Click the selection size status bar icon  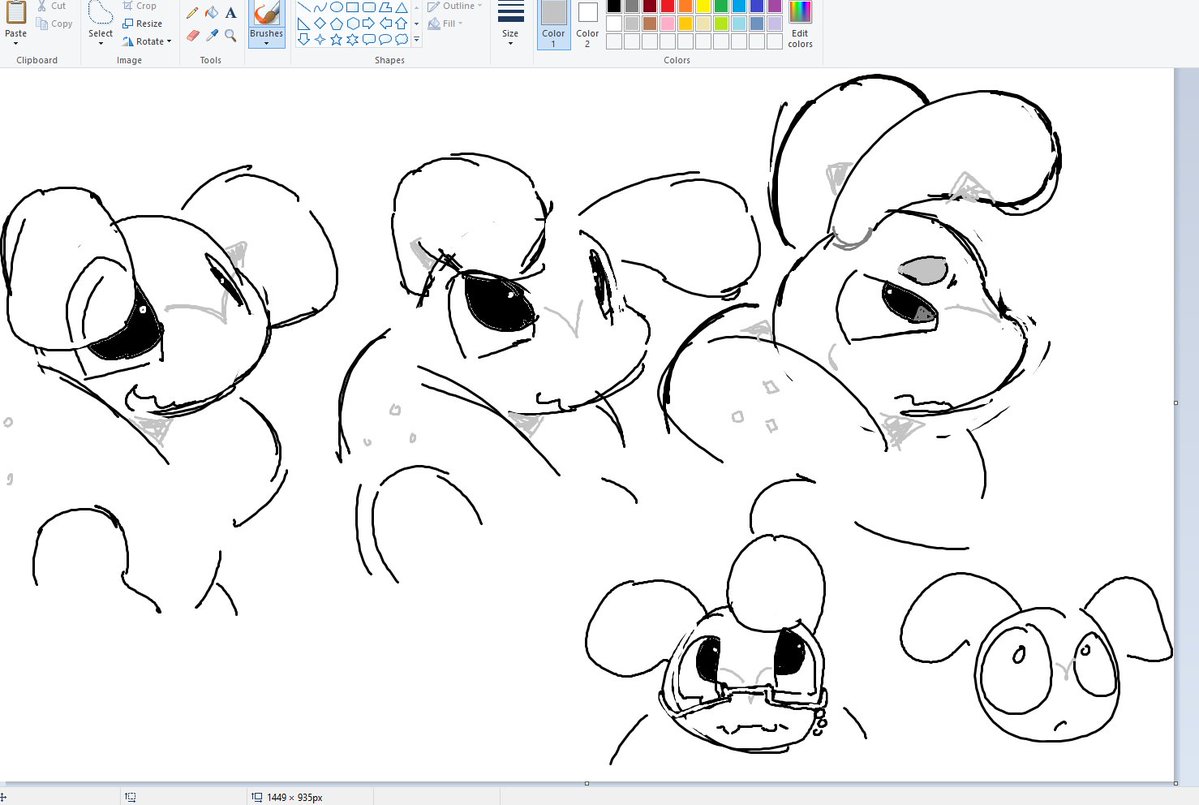click(130, 797)
